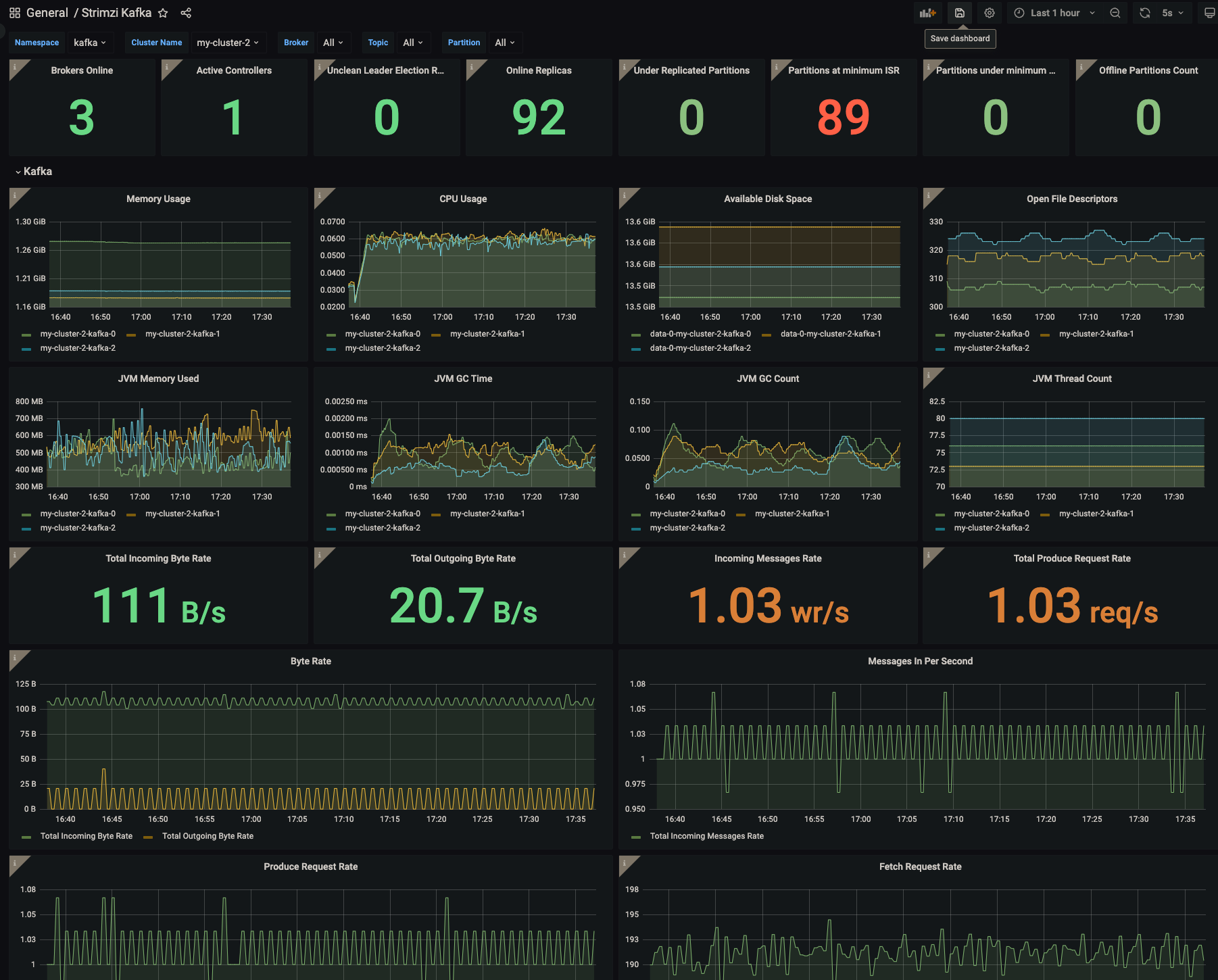Open the 5s refresh interval menu
Image resolution: width=1218 pixels, height=980 pixels.
tap(1173, 13)
